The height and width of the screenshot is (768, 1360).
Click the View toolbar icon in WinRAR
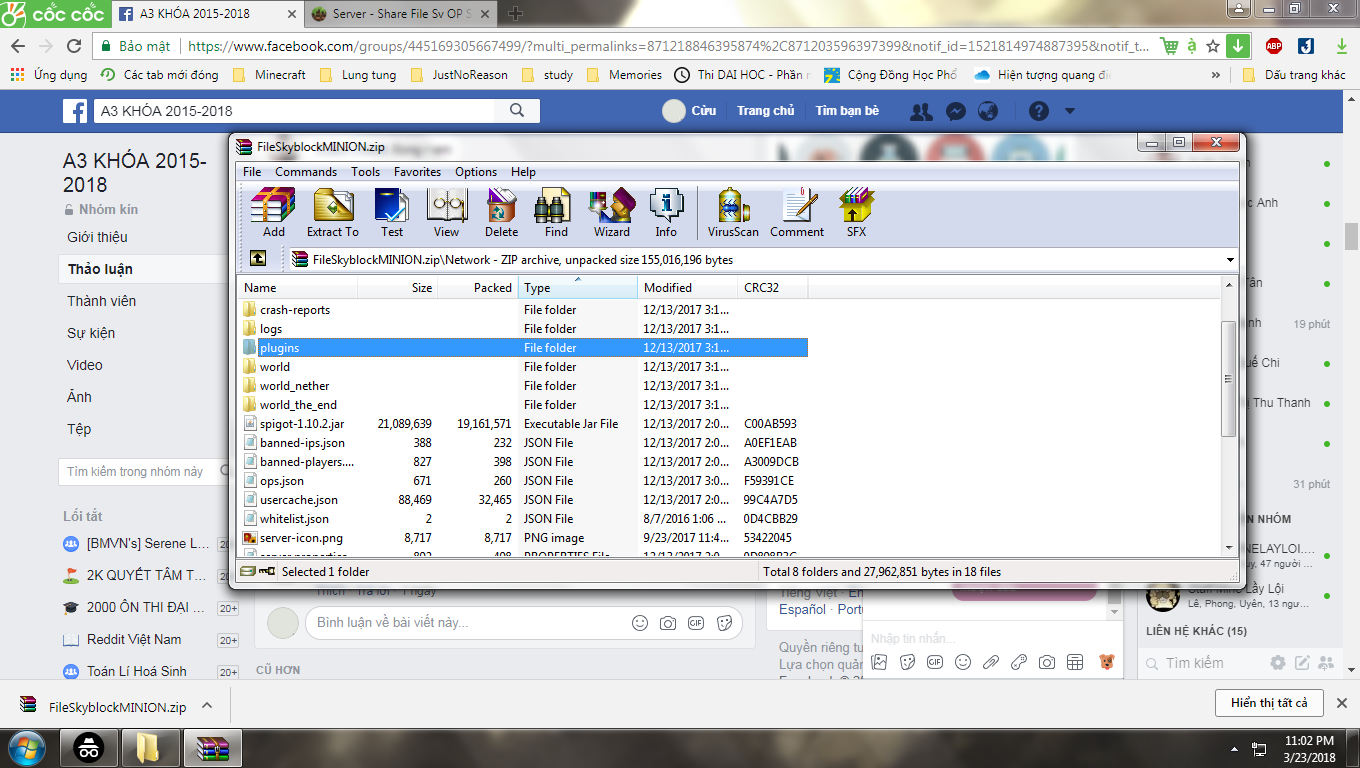(x=446, y=213)
